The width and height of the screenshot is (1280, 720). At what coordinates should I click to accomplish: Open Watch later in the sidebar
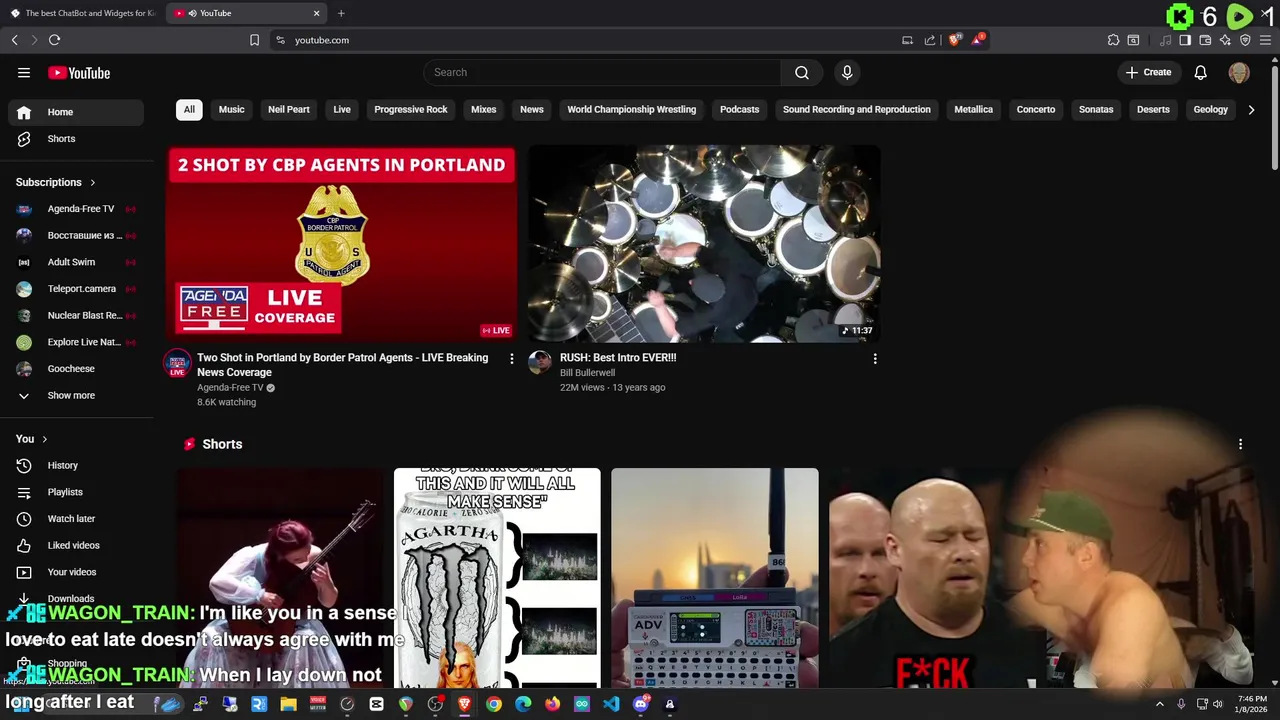76,519
